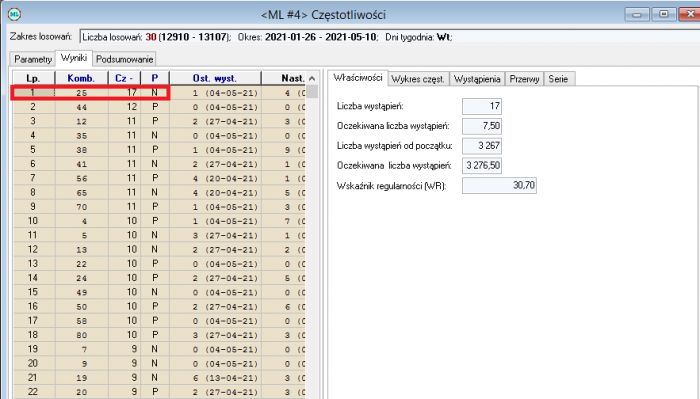Sort by the Ost. wyst. column header

(x=215, y=78)
